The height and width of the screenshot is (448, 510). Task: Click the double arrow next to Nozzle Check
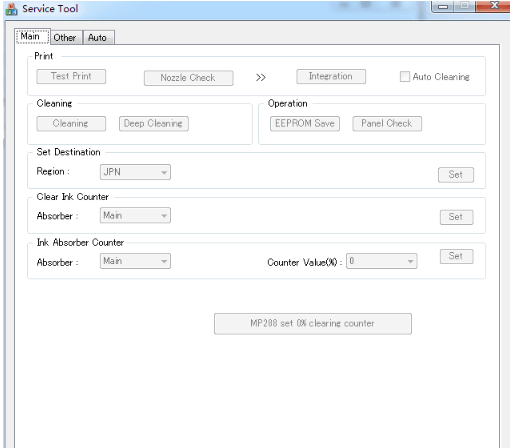coord(261,77)
